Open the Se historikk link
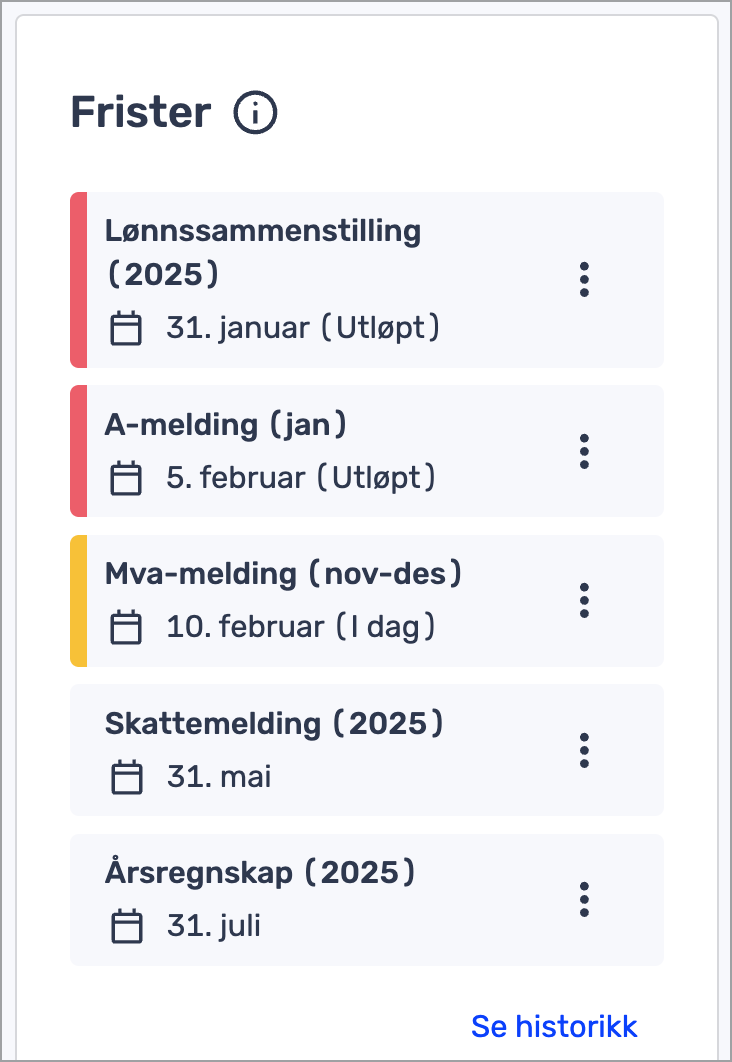Screen dimensions: 732x1062 554,1026
